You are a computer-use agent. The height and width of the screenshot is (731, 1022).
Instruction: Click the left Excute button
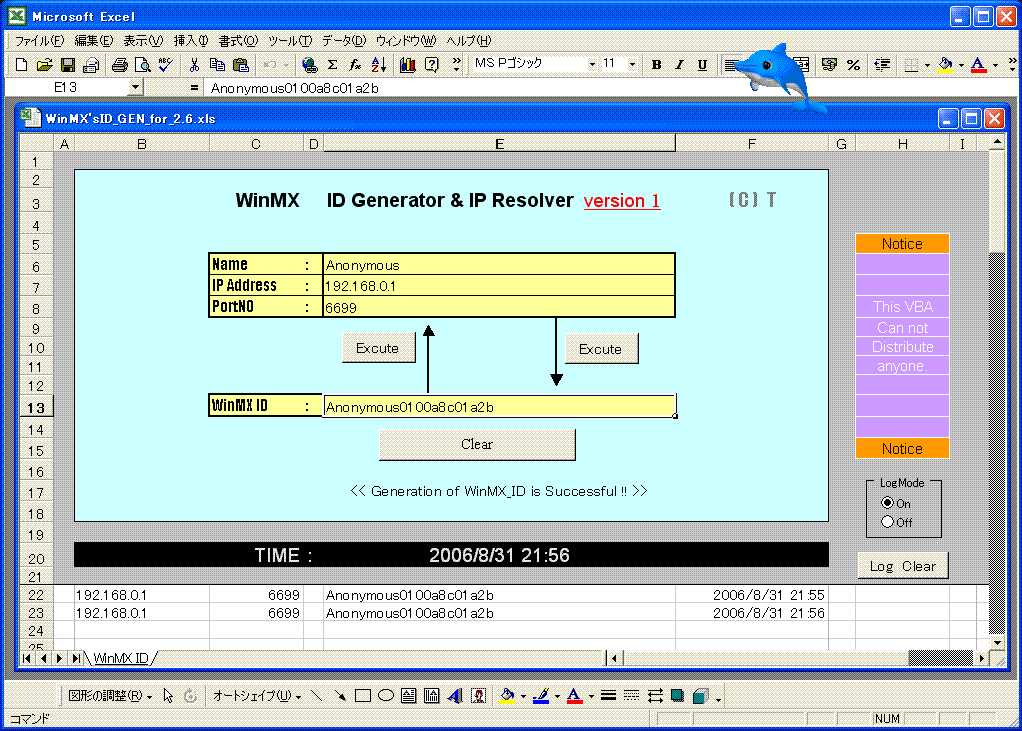click(378, 348)
